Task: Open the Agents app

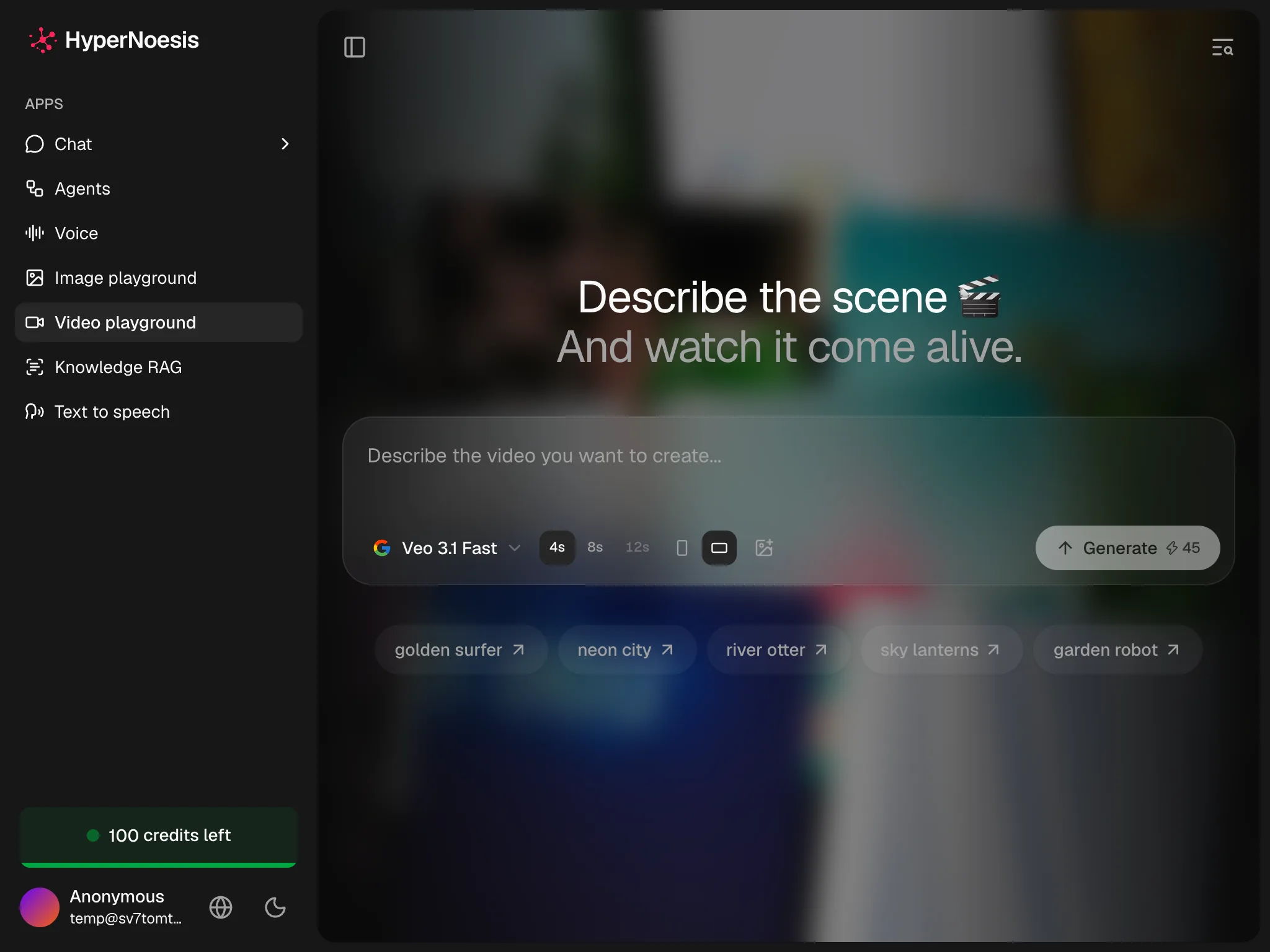Action: (x=159, y=188)
